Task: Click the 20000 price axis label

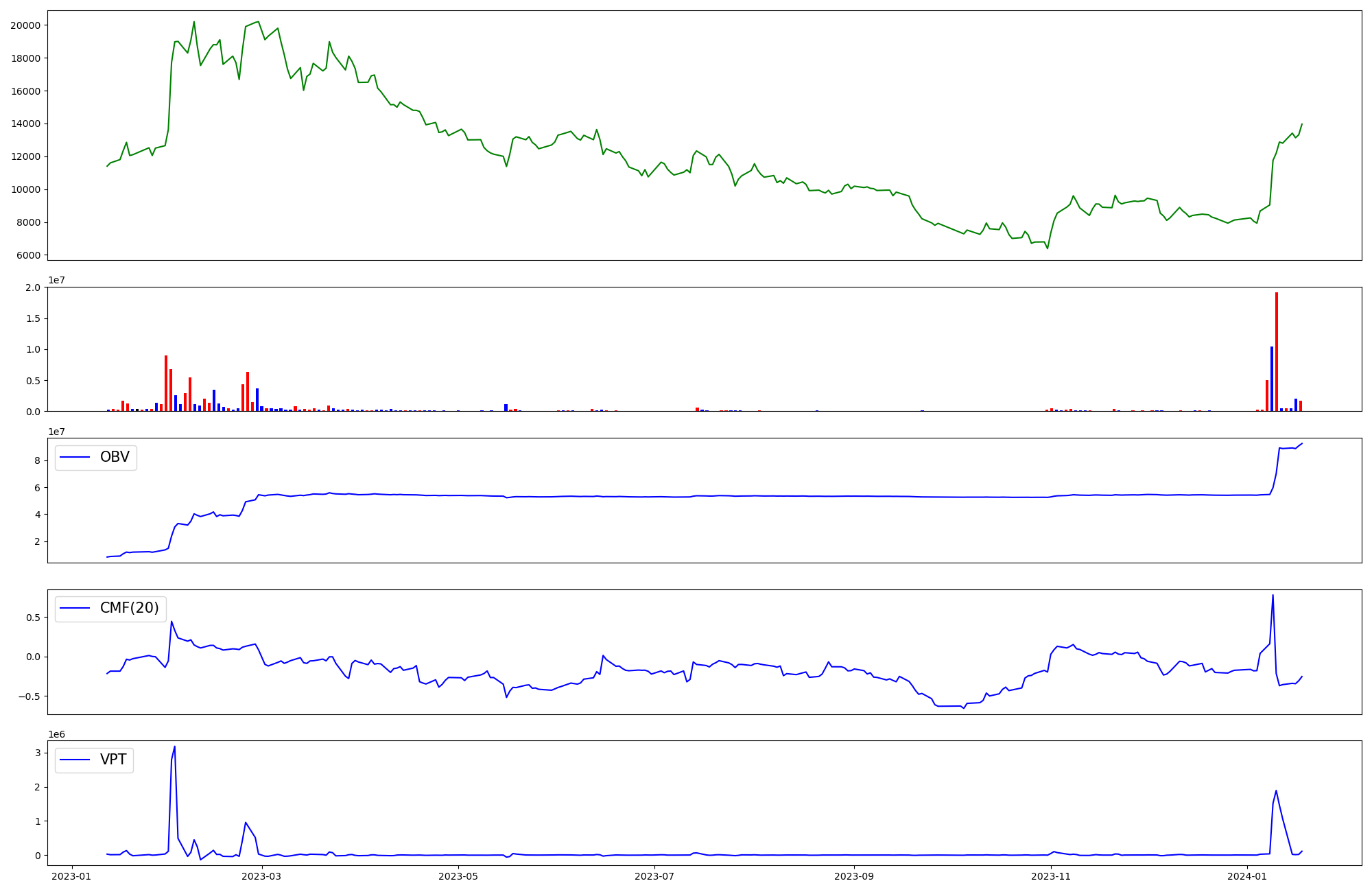Action: pyautogui.click(x=25, y=25)
